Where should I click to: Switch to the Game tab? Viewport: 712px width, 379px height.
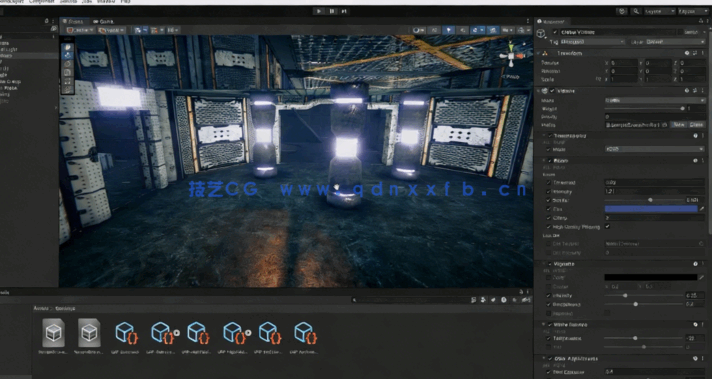[x=104, y=21]
